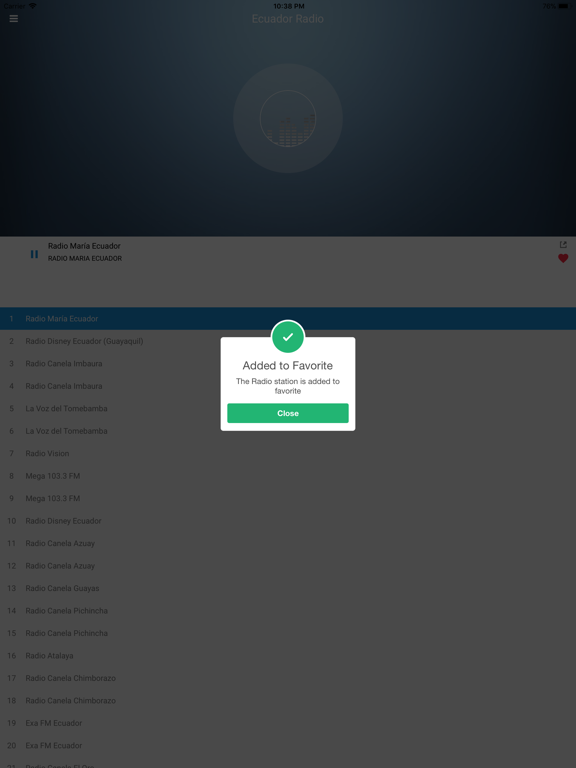Select station 20 Exa FM Ecuador
The height and width of the screenshot is (768, 576).
[x=288, y=745]
